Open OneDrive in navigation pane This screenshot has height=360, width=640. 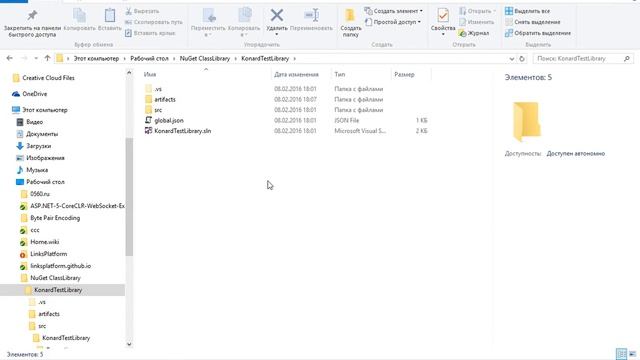pos(35,94)
